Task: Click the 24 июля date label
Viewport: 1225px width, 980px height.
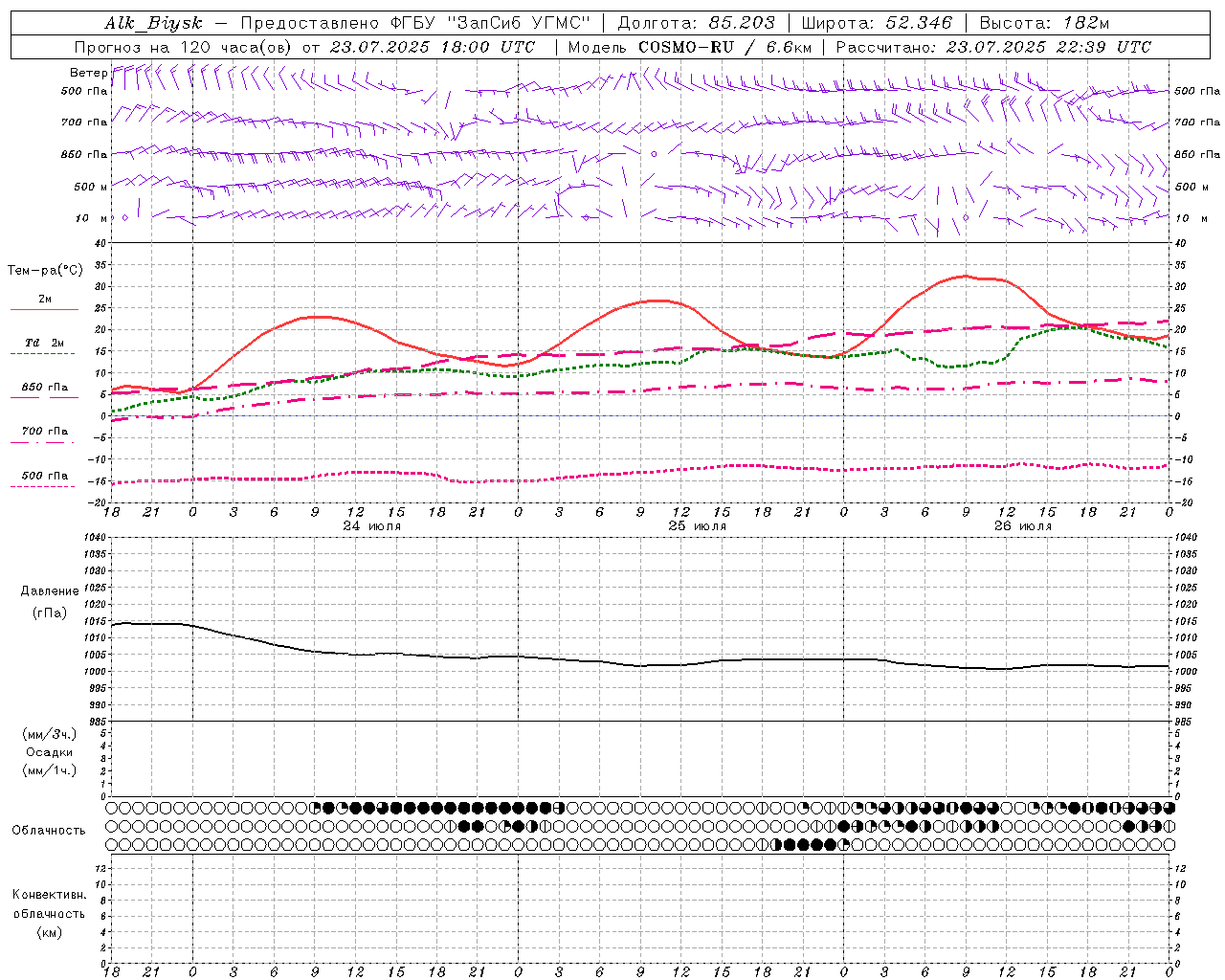Action: point(372,526)
